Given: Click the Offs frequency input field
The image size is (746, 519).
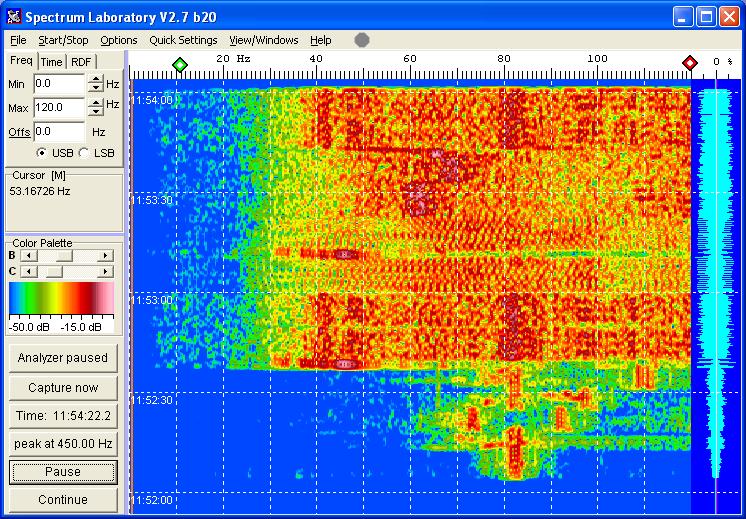Looking at the screenshot, I should [x=58, y=131].
